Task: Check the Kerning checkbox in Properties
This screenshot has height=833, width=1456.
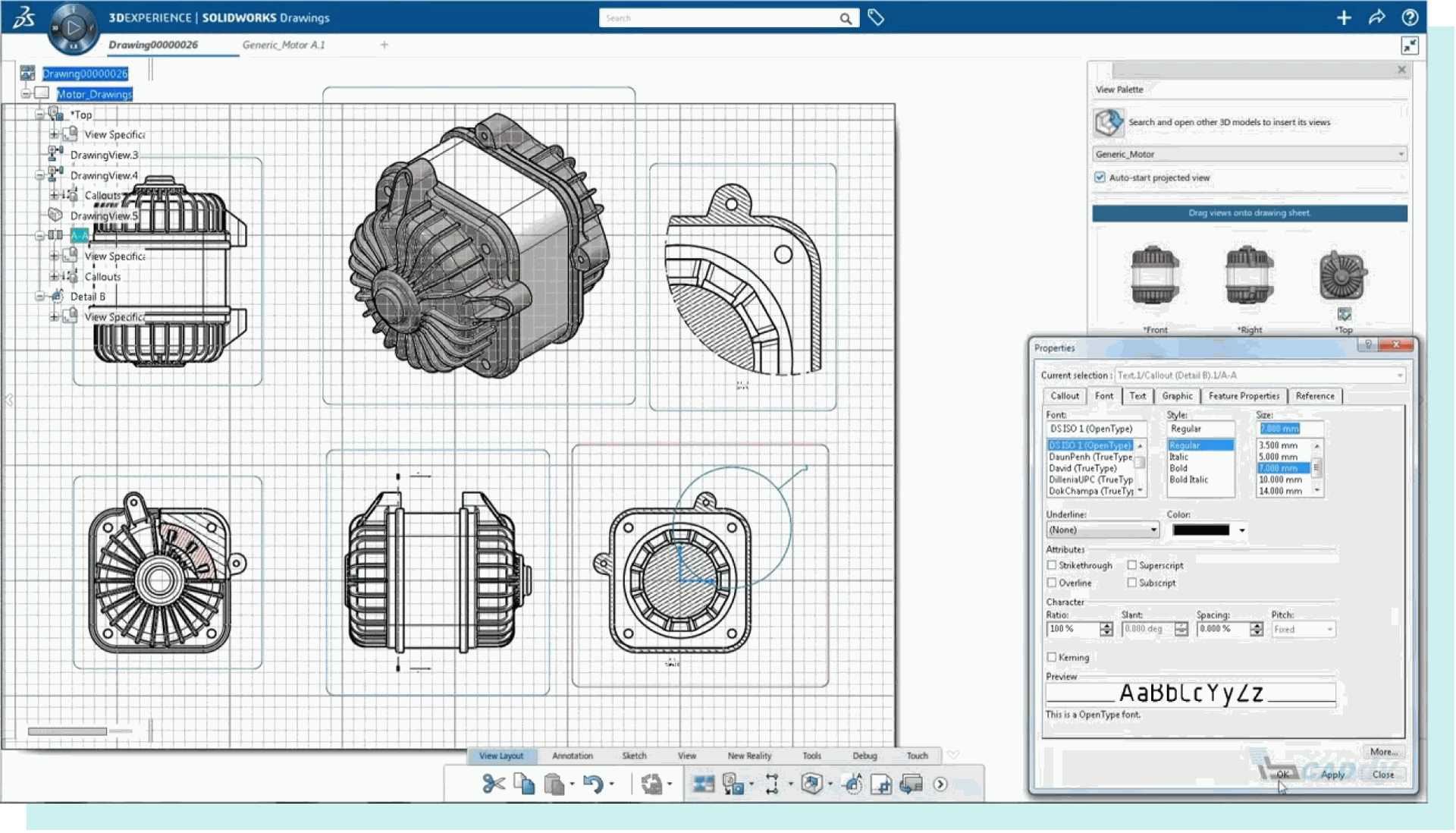Action: pyautogui.click(x=1052, y=657)
